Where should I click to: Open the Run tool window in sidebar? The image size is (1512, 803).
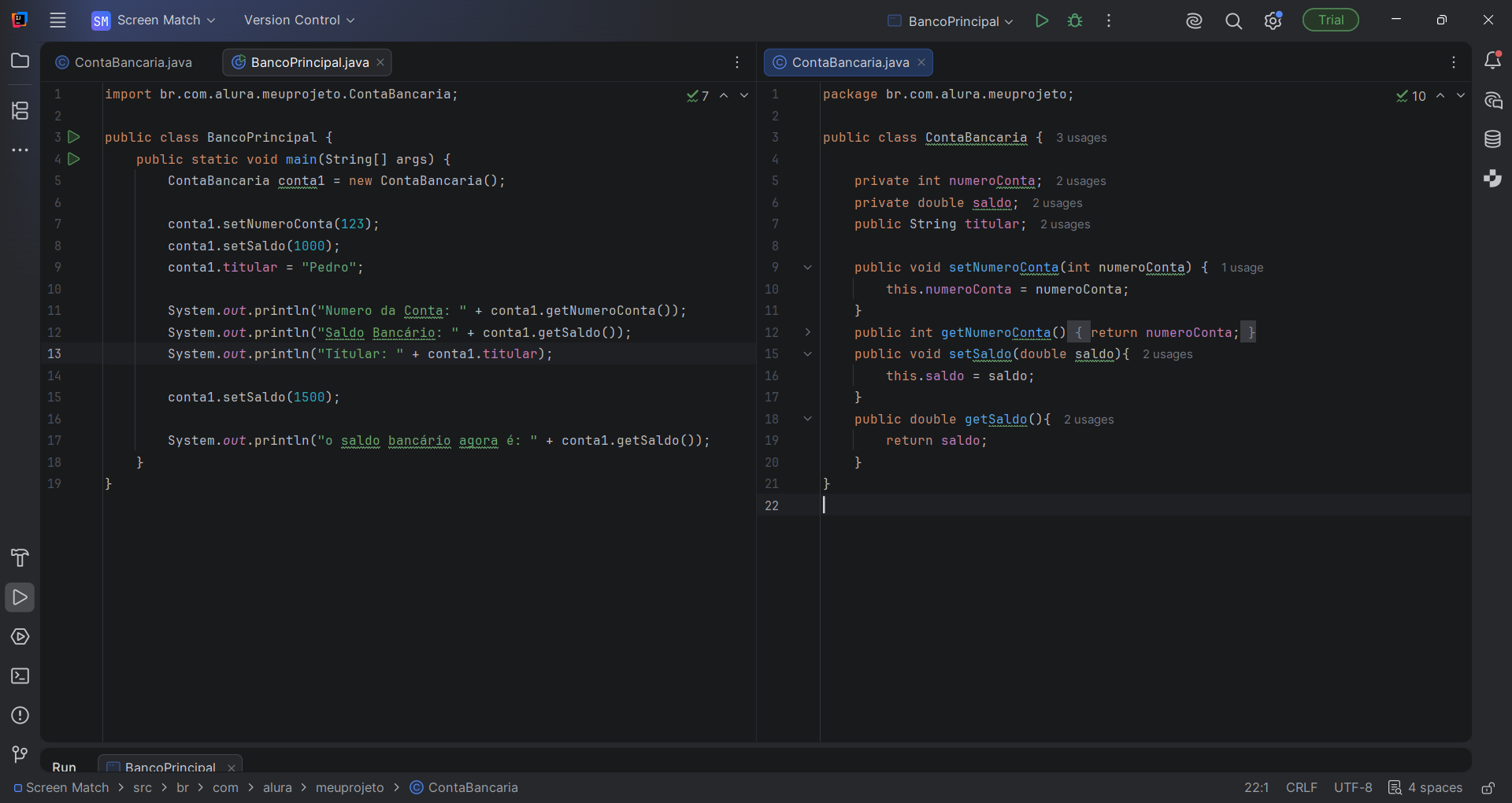(20, 598)
